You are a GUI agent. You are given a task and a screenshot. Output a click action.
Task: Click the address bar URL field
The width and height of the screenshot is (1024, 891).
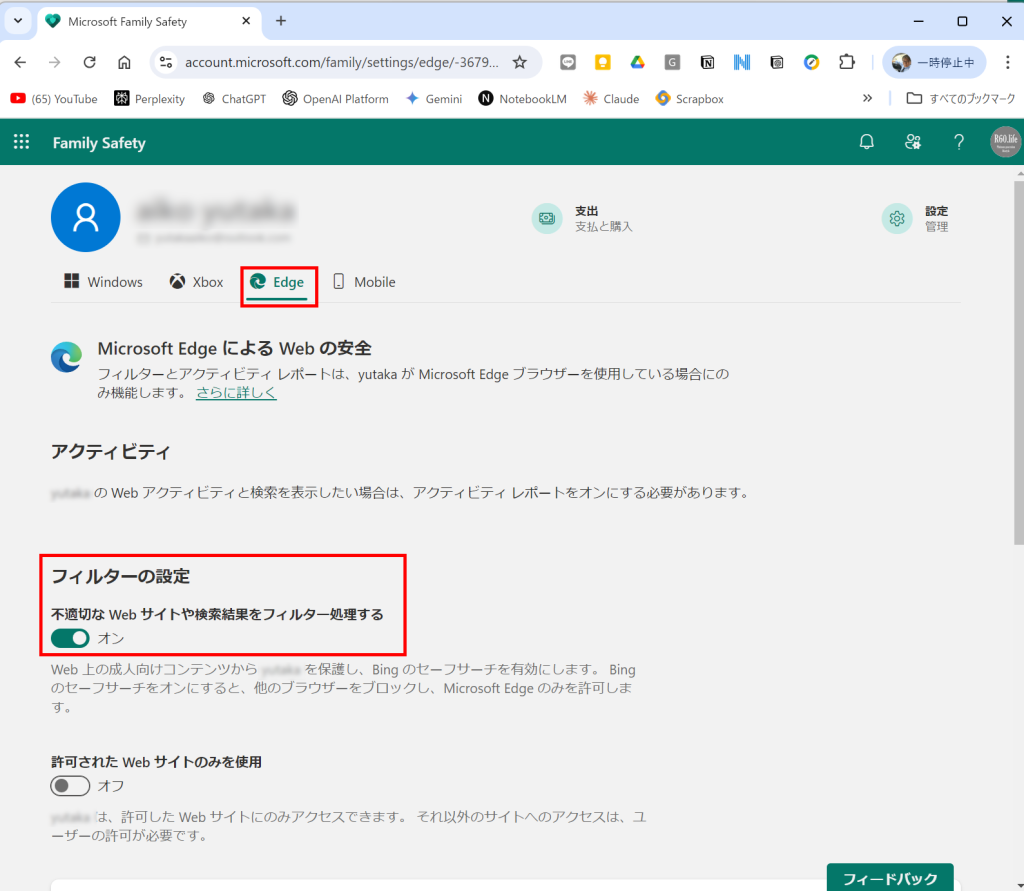[340, 62]
